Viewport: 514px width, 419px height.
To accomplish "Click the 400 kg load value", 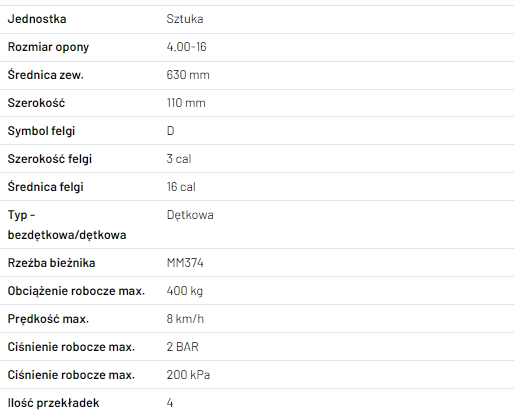I will click(x=185, y=291).
